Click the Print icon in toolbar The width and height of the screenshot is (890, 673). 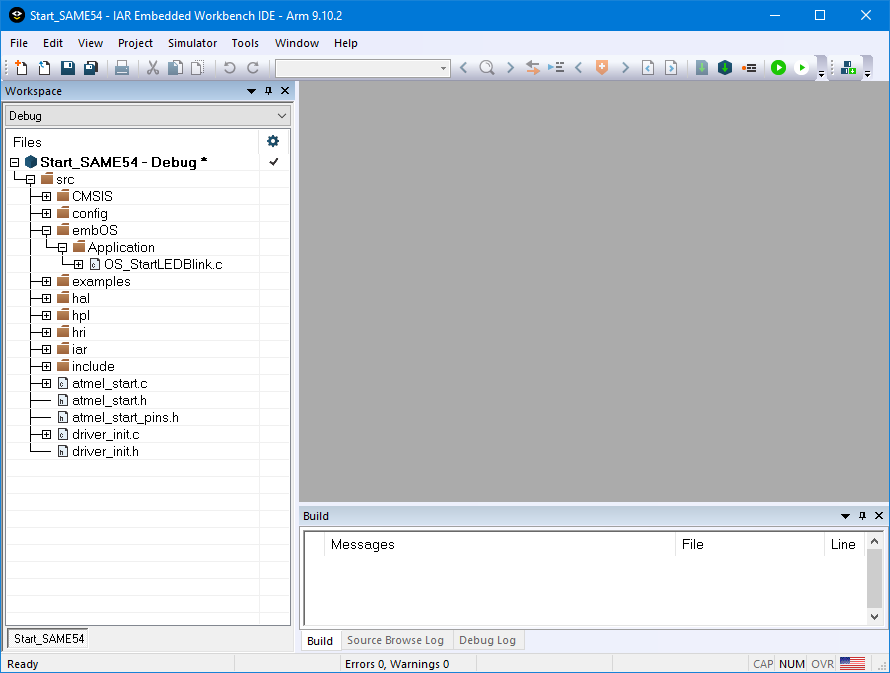pyautogui.click(x=121, y=68)
